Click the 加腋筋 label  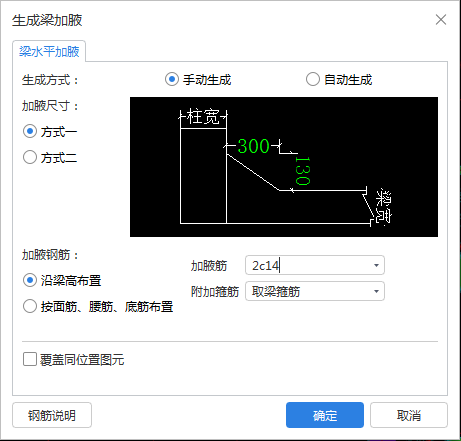pos(209,266)
